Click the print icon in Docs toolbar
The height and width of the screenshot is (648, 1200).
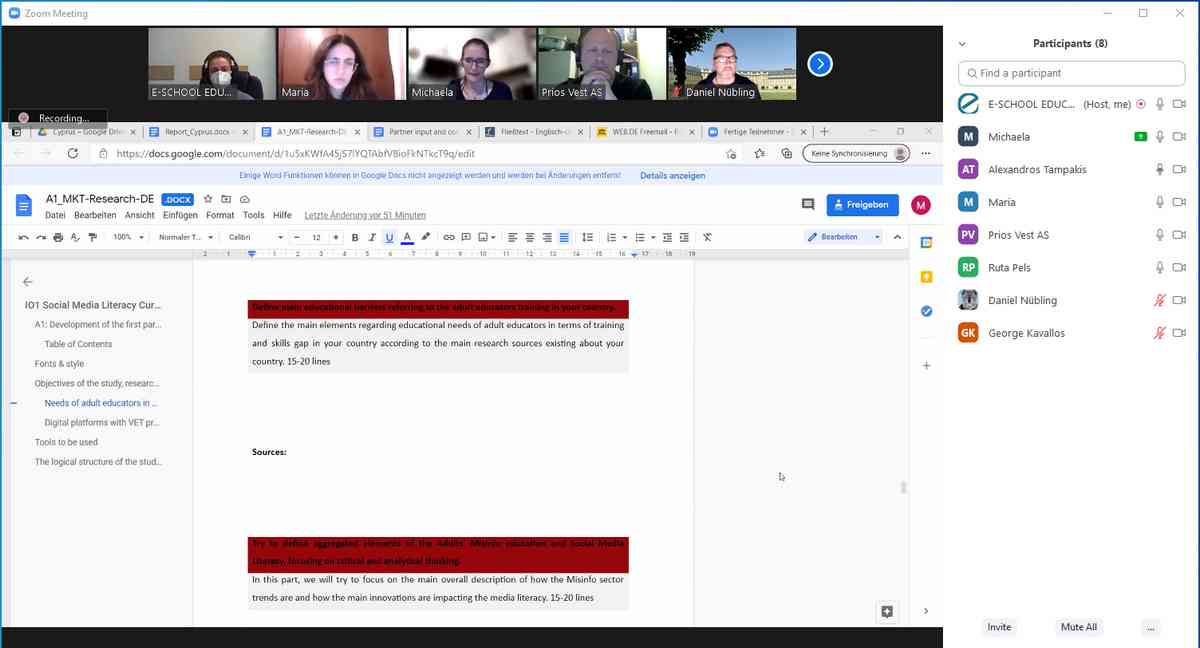58,237
